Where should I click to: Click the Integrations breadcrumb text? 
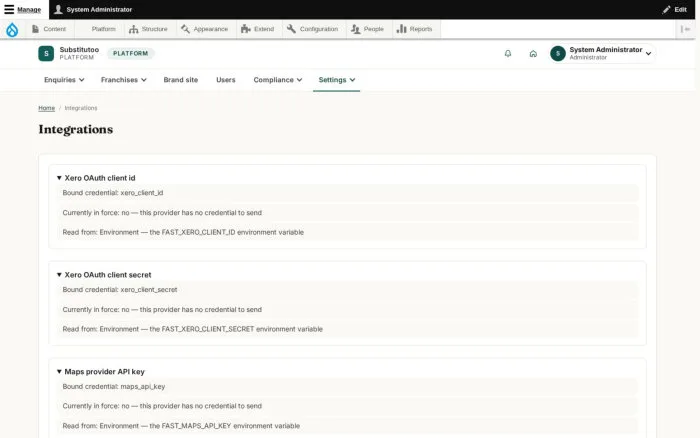(81, 108)
